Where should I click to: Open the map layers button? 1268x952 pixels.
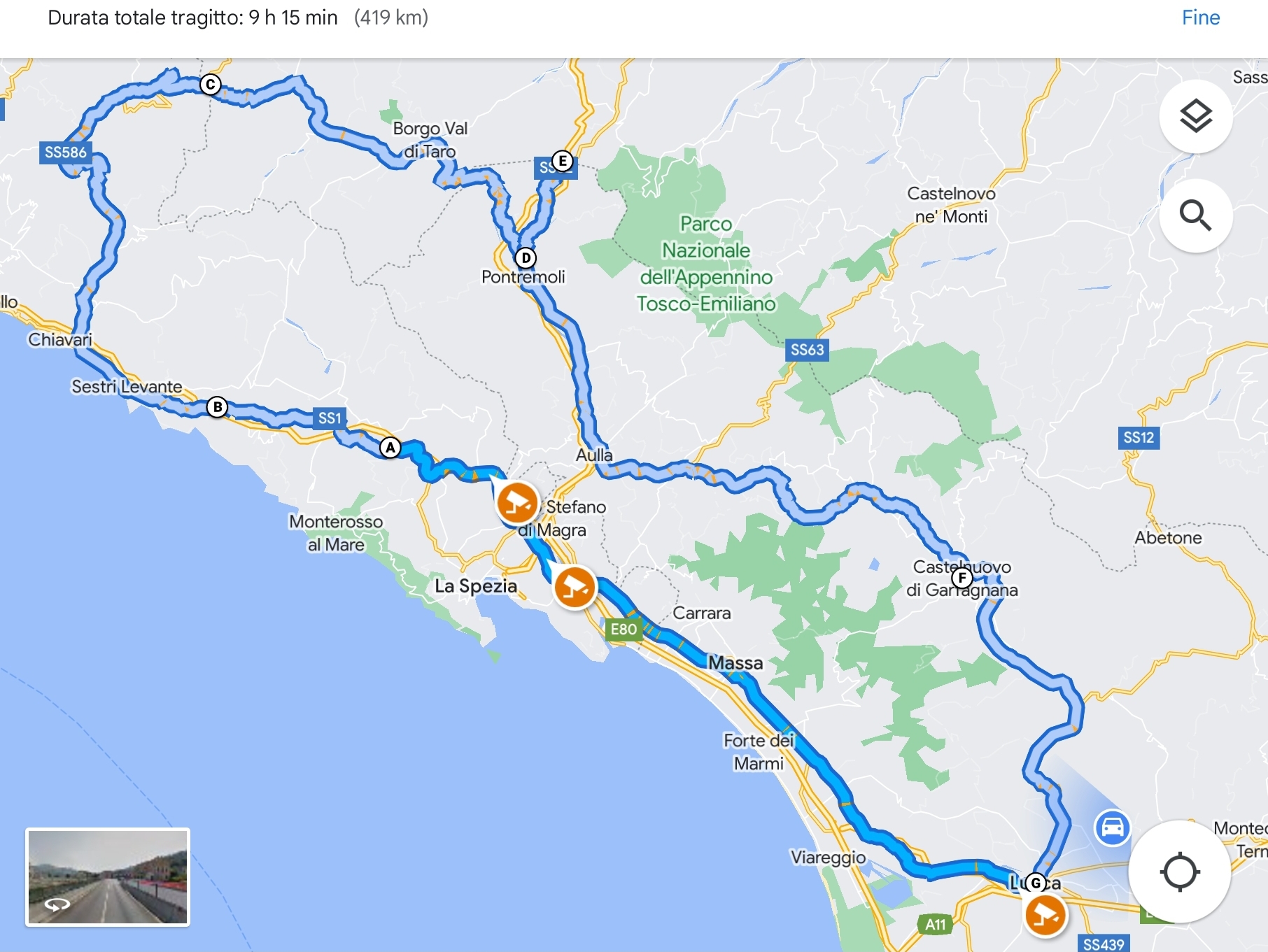click(1195, 116)
